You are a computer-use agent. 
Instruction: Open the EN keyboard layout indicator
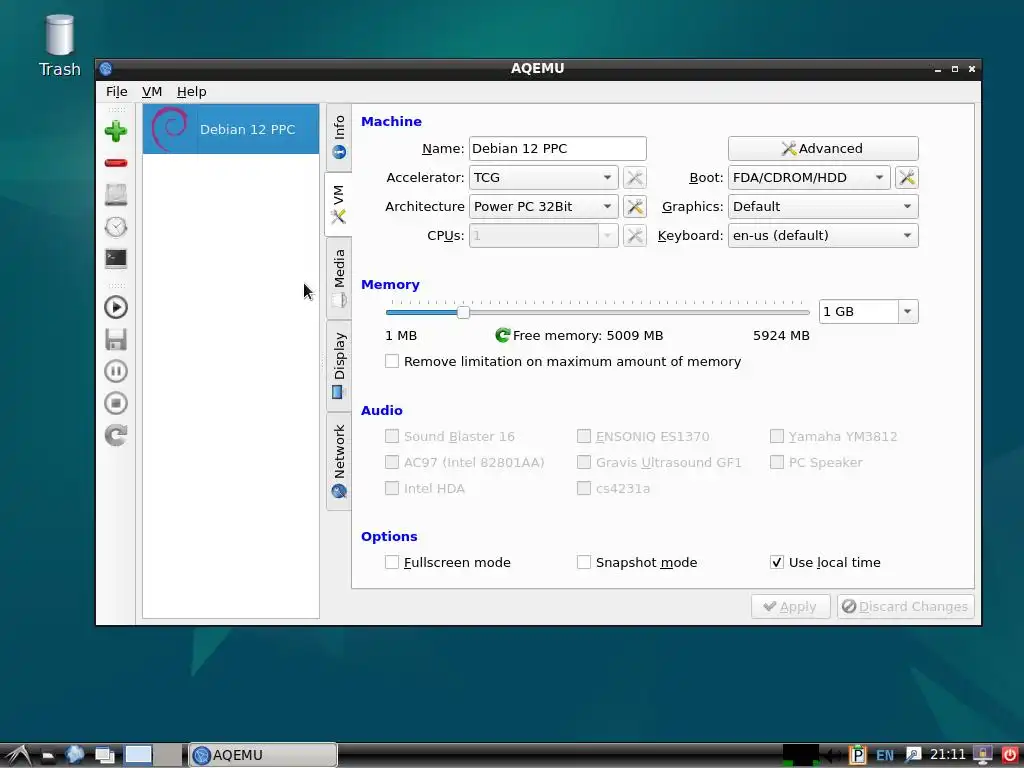click(x=885, y=755)
